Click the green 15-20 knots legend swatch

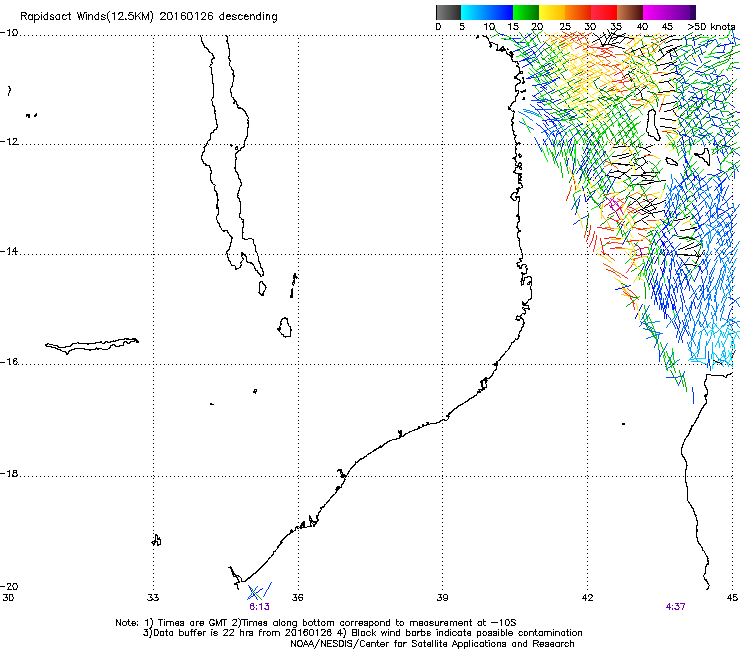point(526,12)
